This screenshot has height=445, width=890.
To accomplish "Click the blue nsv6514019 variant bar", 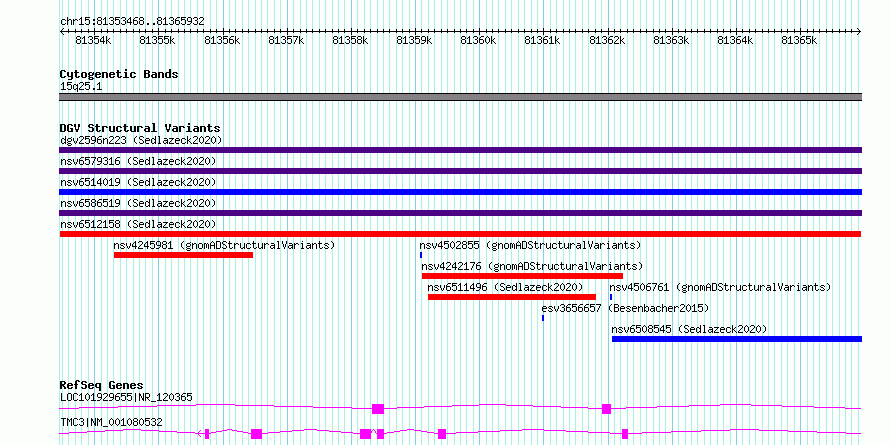I will (460, 192).
